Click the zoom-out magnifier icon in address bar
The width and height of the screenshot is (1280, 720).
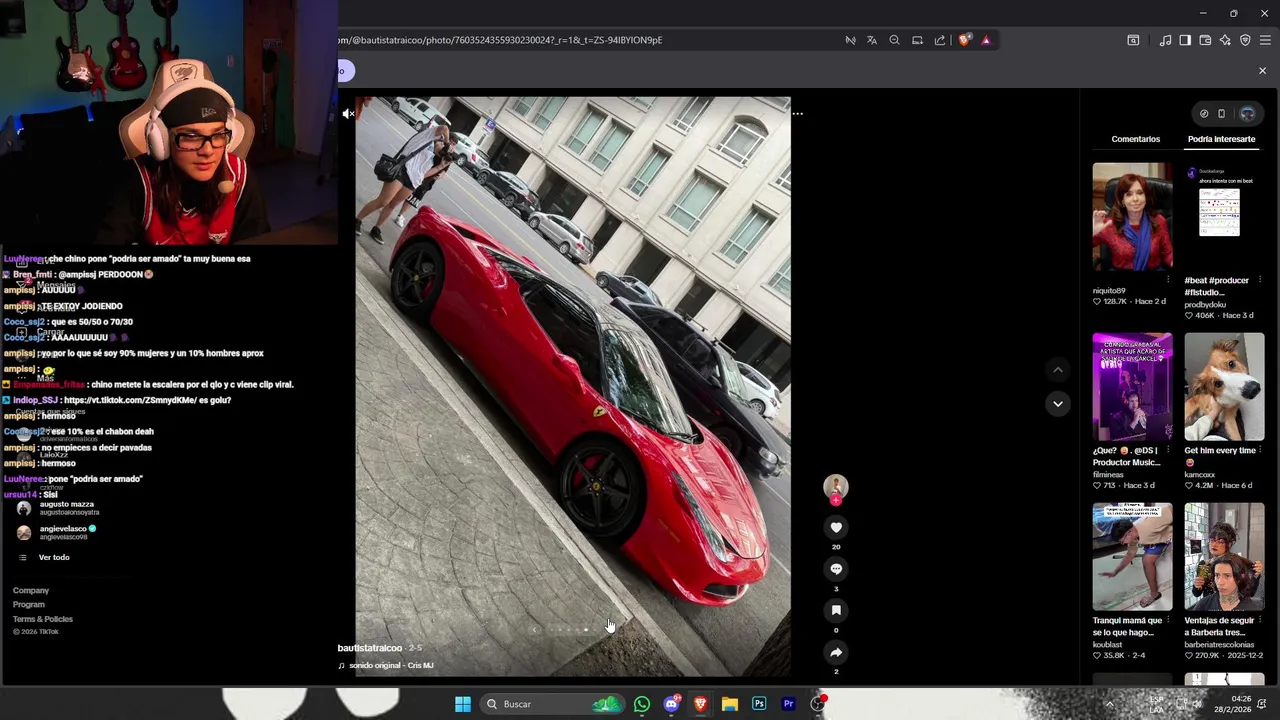click(x=894, y=40)
